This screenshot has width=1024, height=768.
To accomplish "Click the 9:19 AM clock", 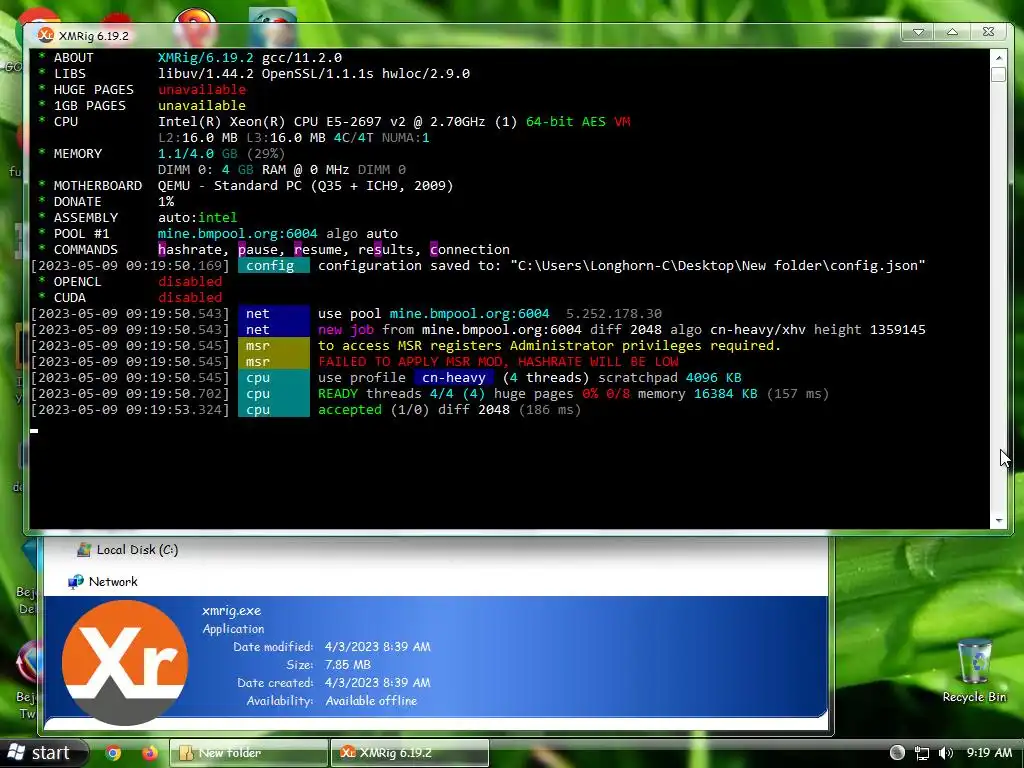I will (989, 753).
